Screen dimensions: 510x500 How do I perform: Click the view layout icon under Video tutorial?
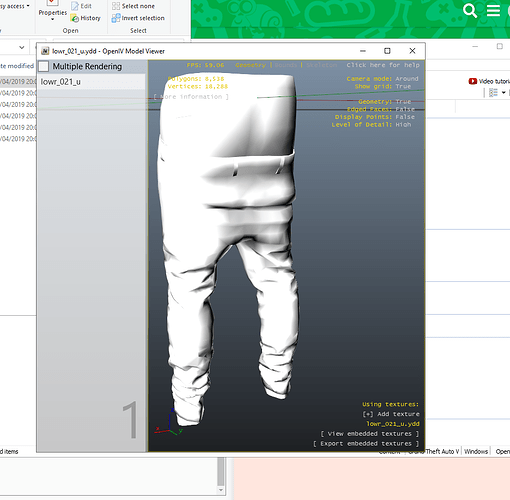[x=493, y=93]
